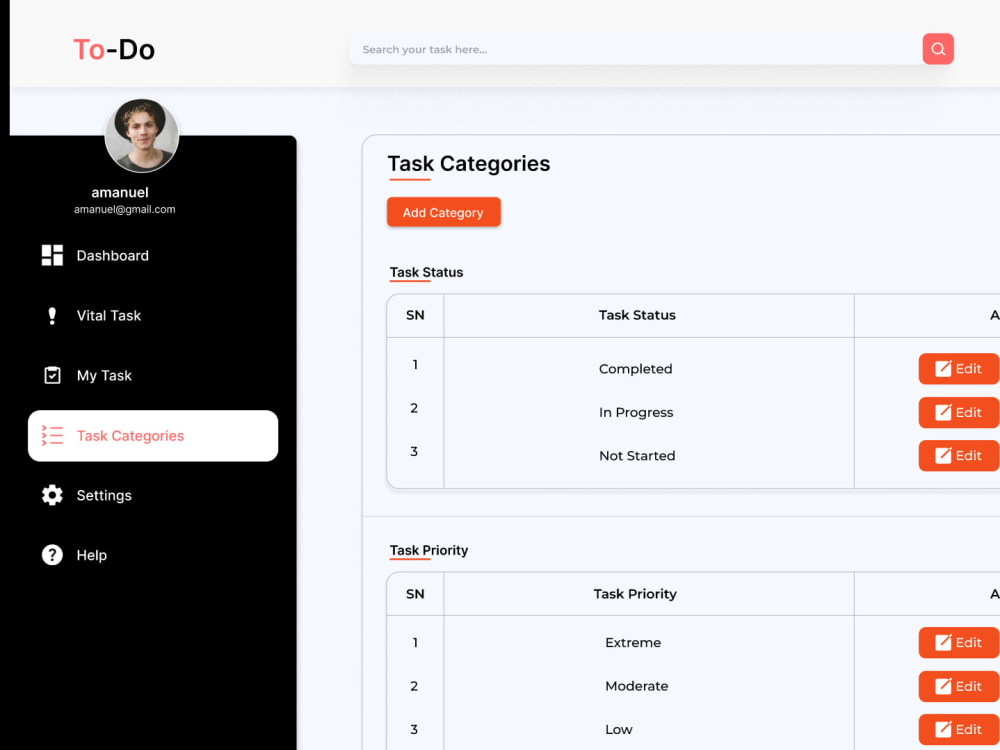Click the Add Category button
The height and width of the screenshot is (750, 1000).
tap(443, 212)
